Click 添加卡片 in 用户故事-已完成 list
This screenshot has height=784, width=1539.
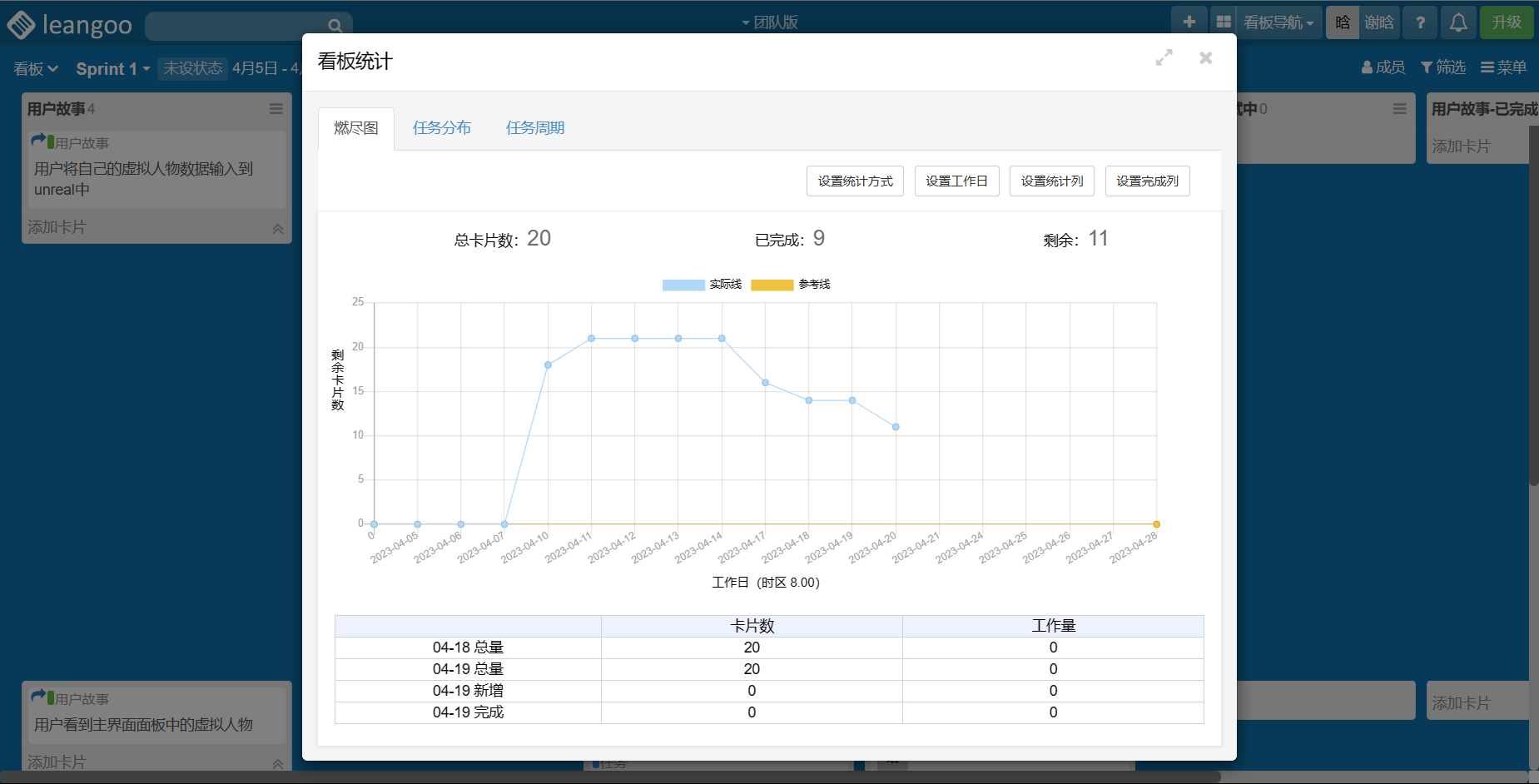click(x=1461, y=146)
